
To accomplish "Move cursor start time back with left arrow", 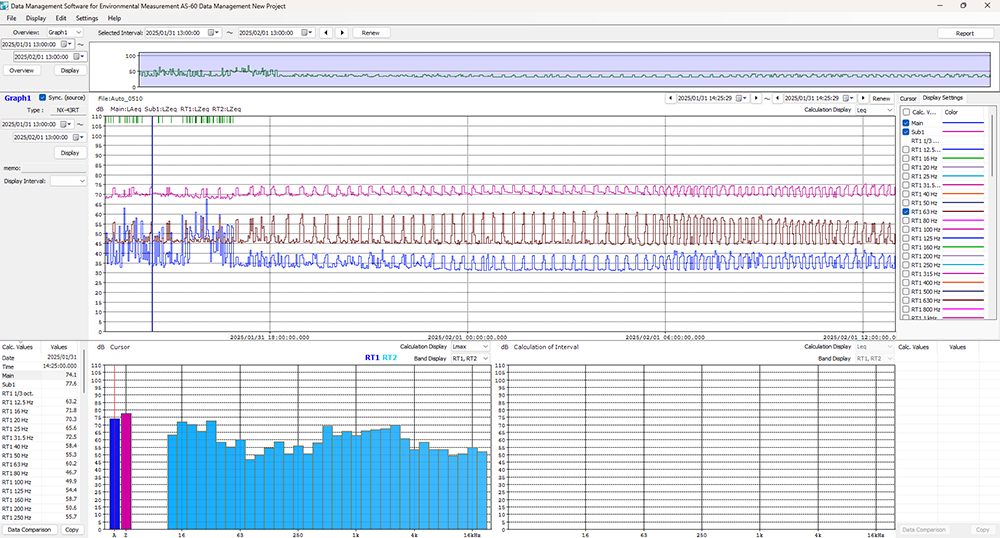I will pos(670,98).
